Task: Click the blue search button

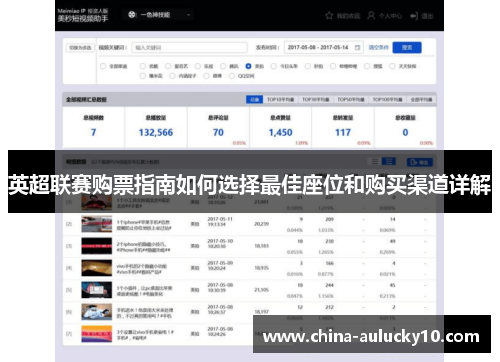Action: click(407, 47)
